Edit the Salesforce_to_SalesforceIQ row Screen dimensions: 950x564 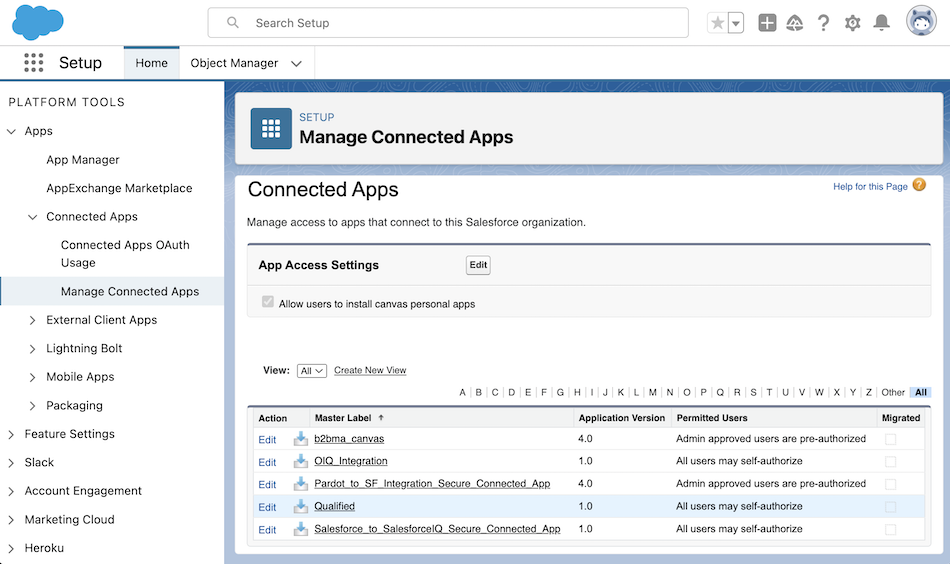267,530
